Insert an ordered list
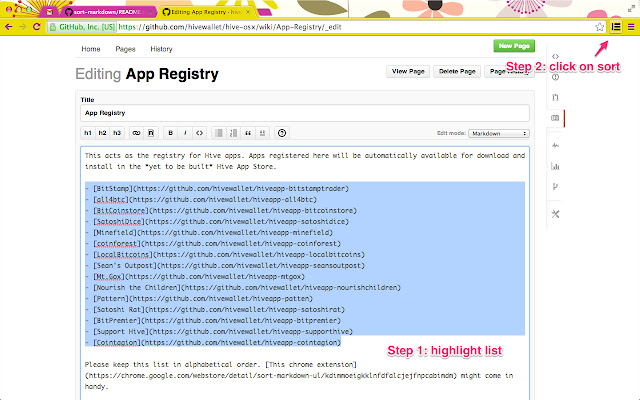640x400 pixels. (233, 133)
